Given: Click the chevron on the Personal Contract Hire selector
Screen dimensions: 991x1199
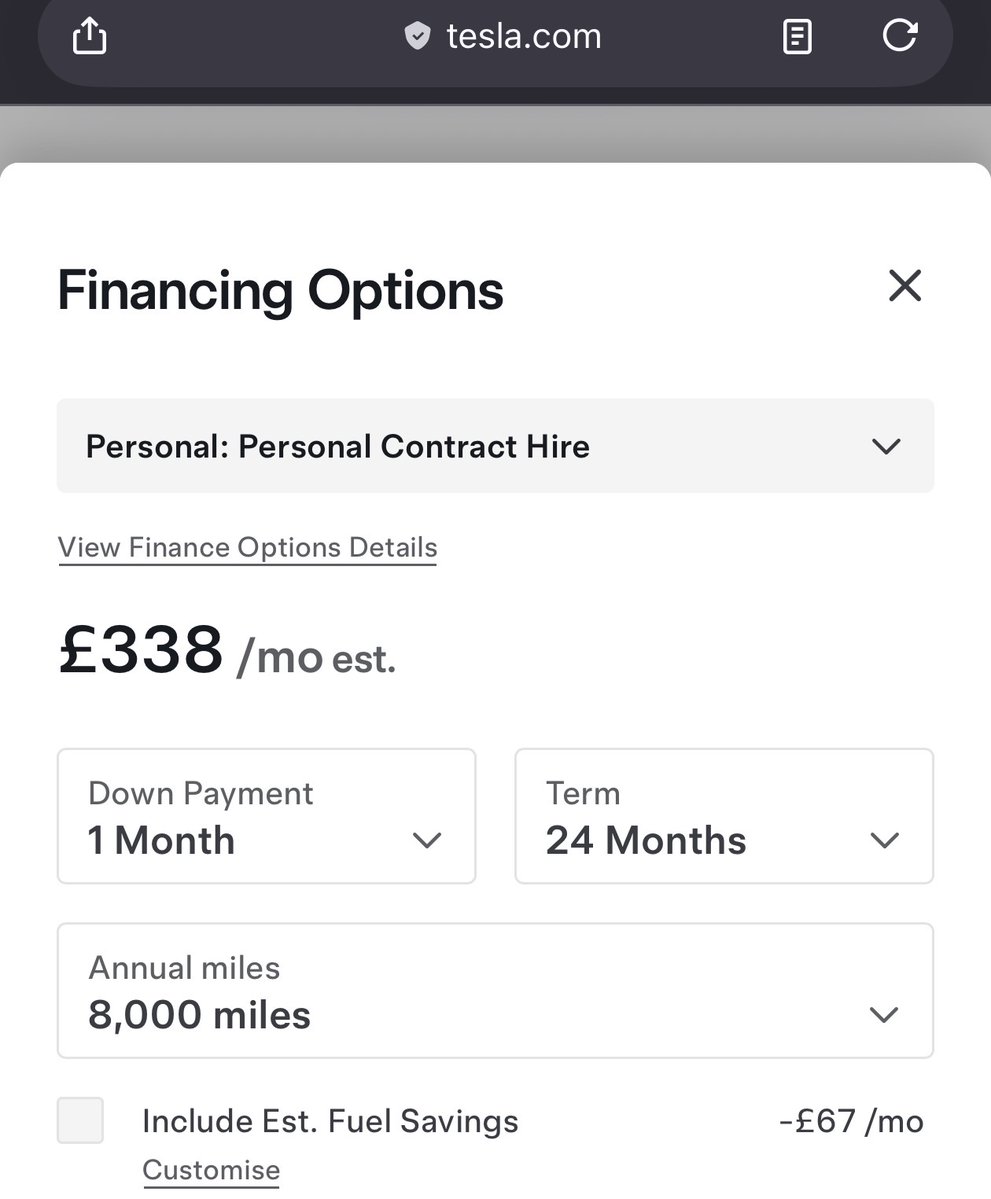Looking at the screenshot, I should [x=886, y=446].
